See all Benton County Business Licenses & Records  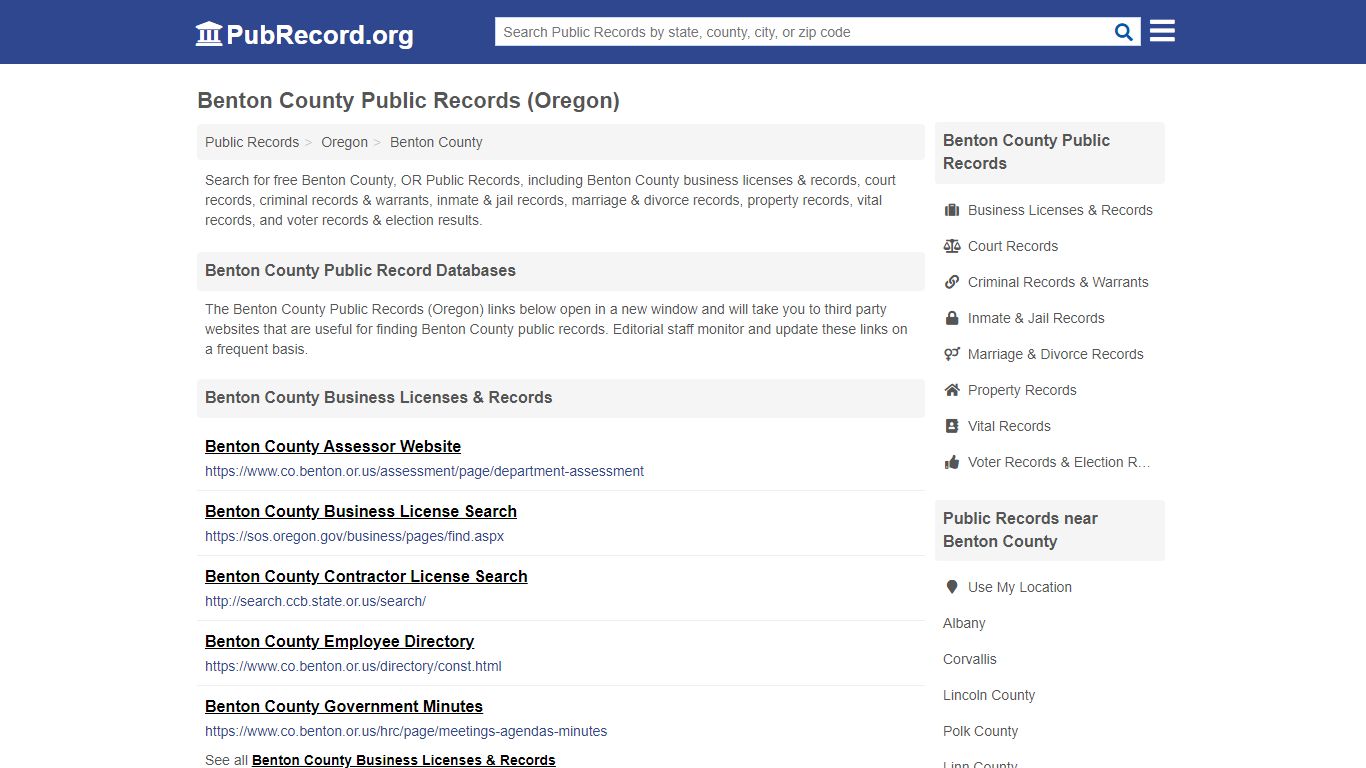pos(403,760)
